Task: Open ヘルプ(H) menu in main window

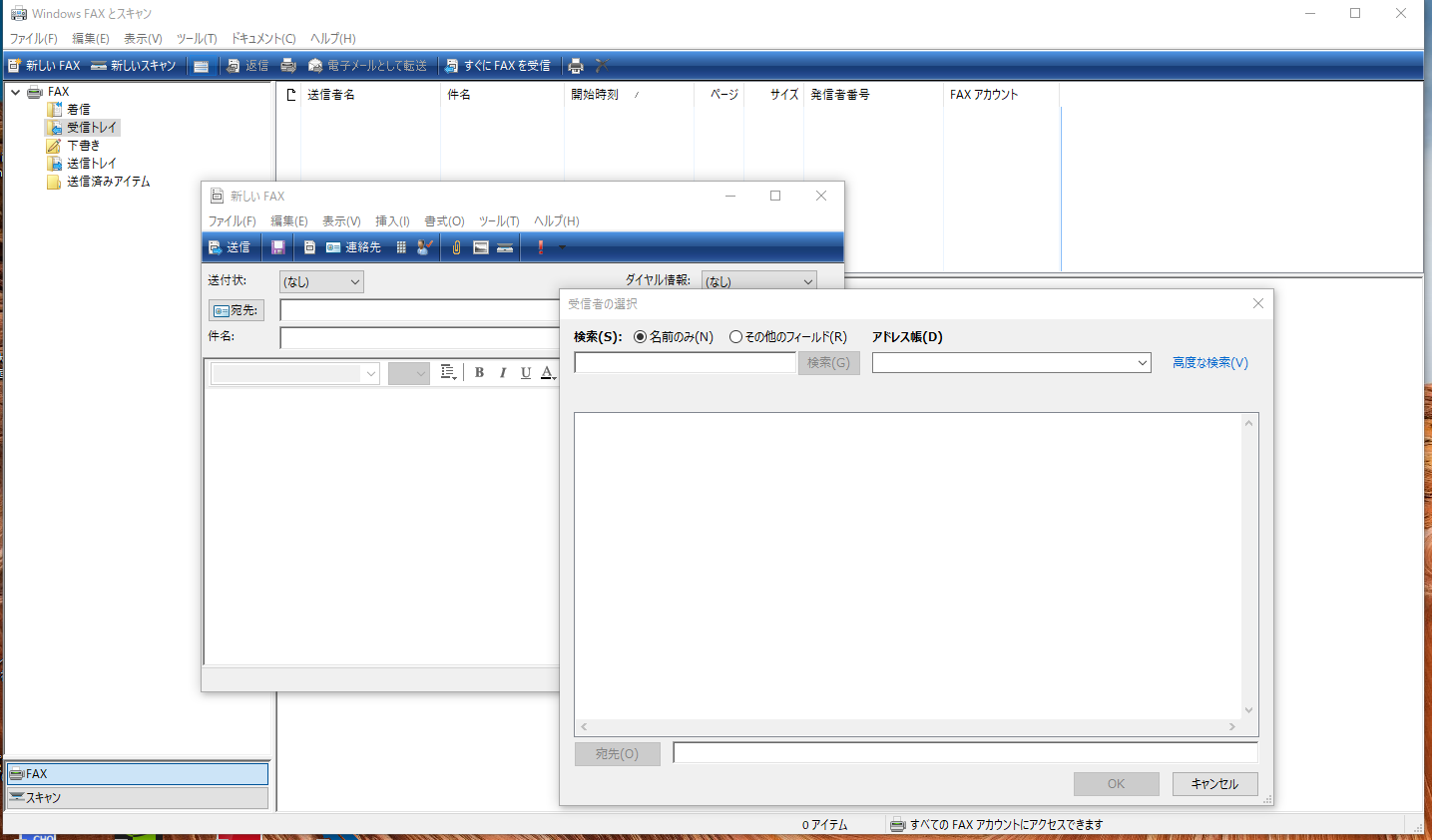Action: [x=332, y=39]
